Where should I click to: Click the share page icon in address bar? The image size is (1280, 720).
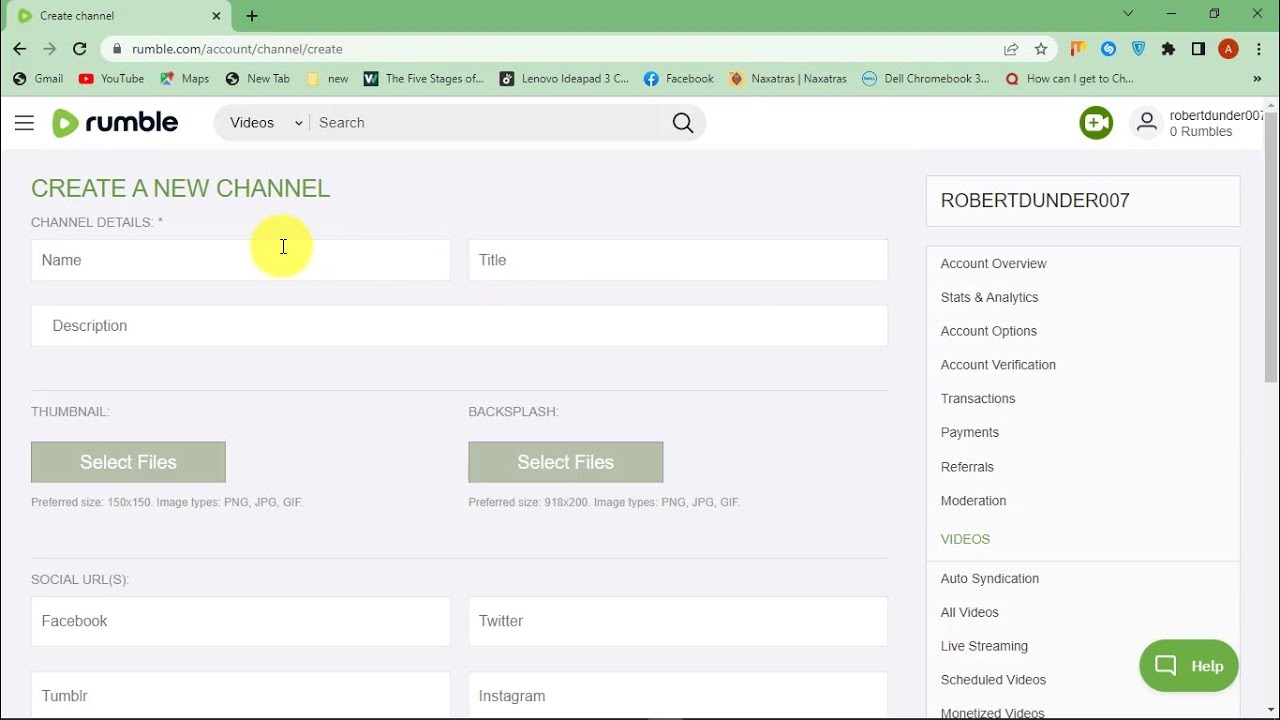[x=1011, y=49]
